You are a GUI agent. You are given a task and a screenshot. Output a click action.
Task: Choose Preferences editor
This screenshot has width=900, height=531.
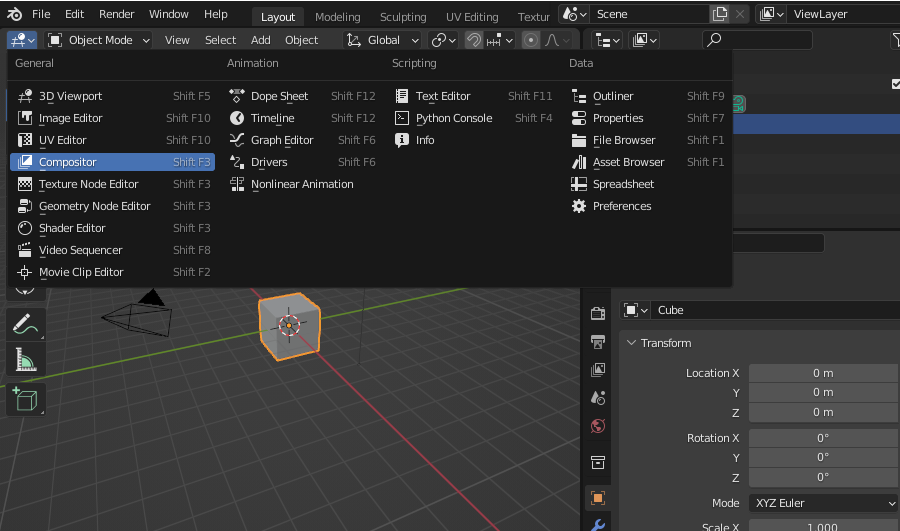[648, 206]
